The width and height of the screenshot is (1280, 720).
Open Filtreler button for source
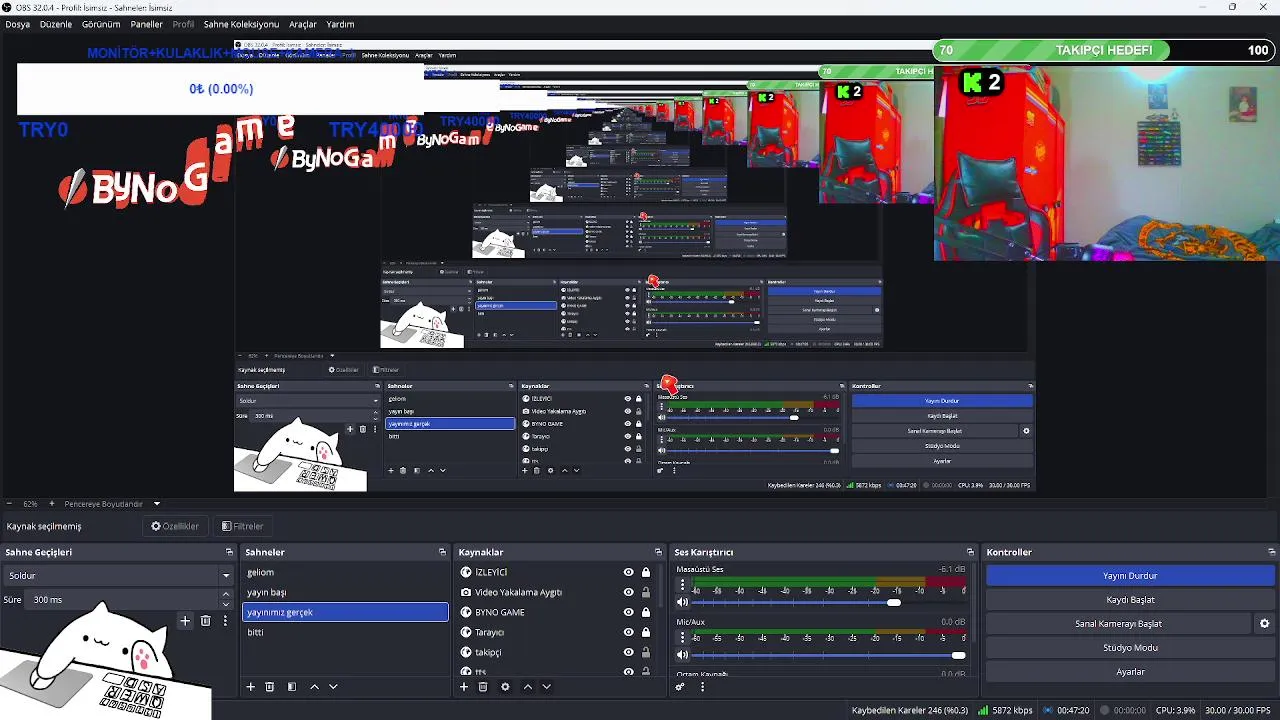(243, 526)
